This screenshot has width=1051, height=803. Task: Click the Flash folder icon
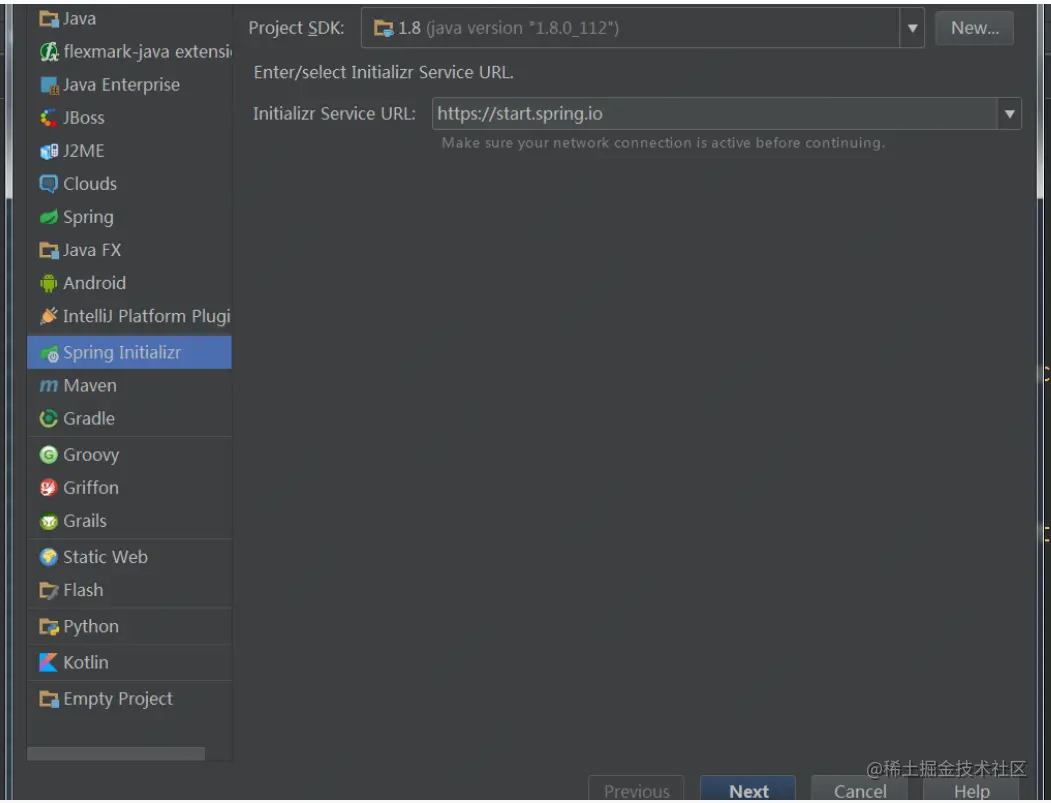point(49,590)
